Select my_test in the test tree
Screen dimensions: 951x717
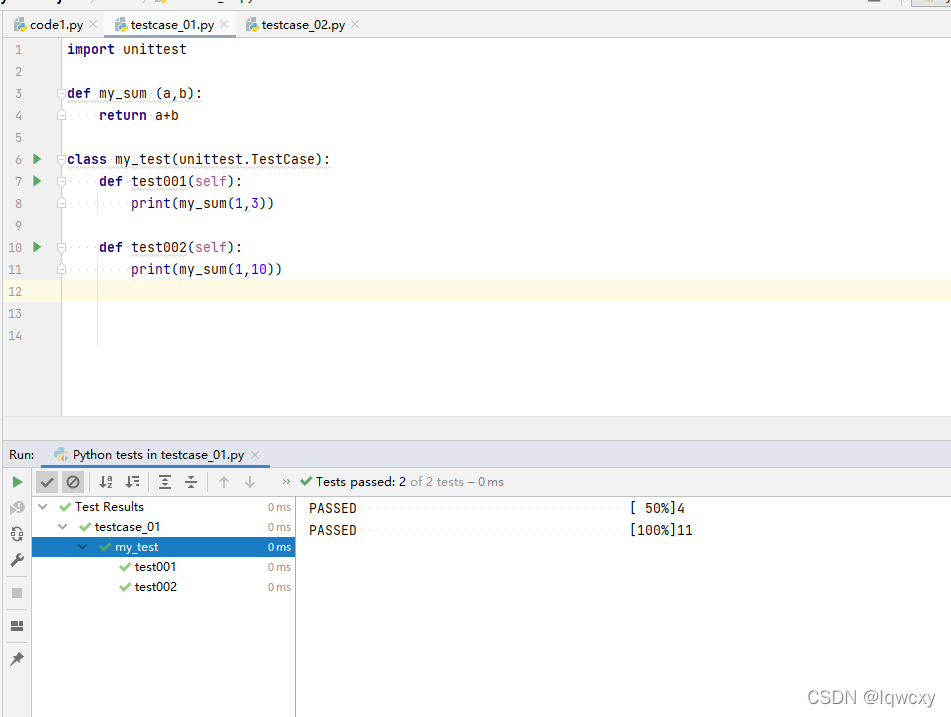136,547
